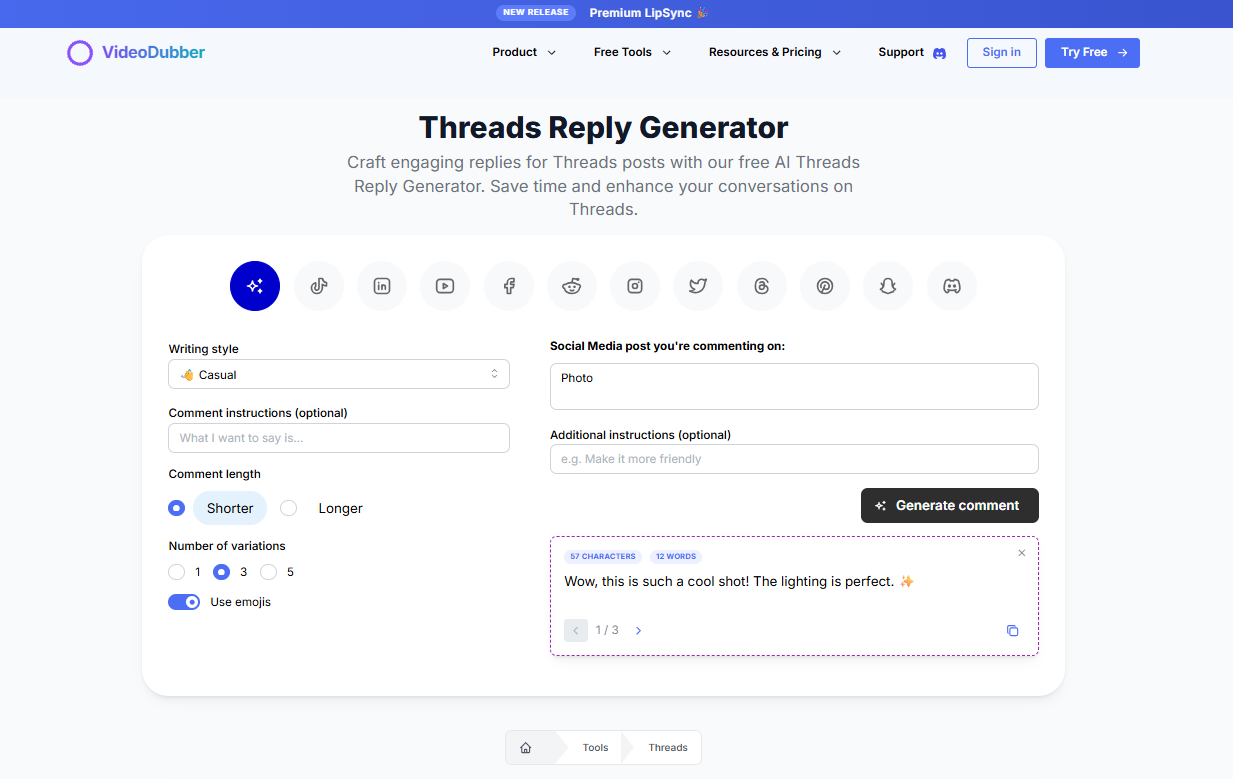
Task: Click the 12 WORDS badge
Action: coord(676,556)
